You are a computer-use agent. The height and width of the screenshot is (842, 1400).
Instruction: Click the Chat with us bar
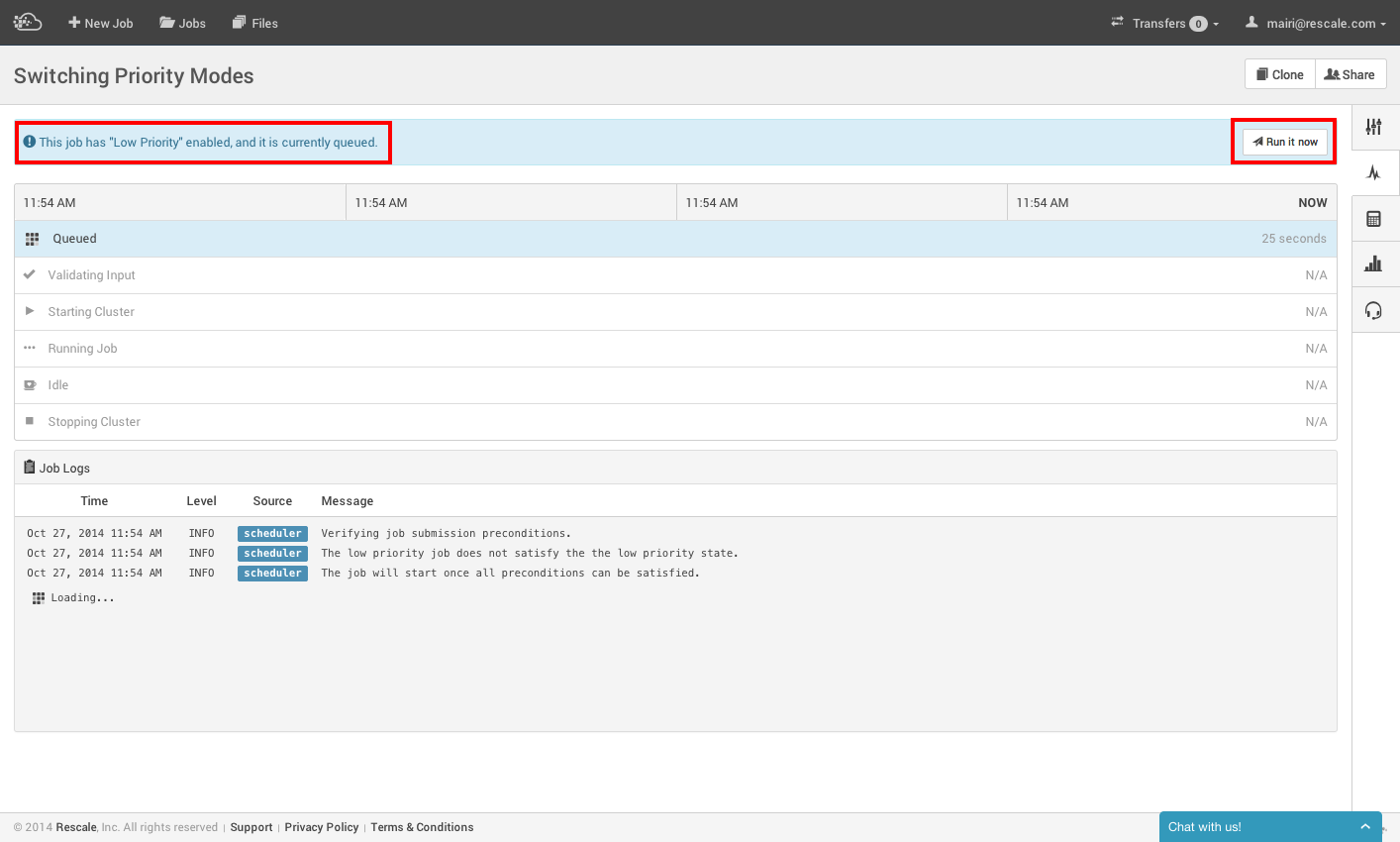point(1269,827)
